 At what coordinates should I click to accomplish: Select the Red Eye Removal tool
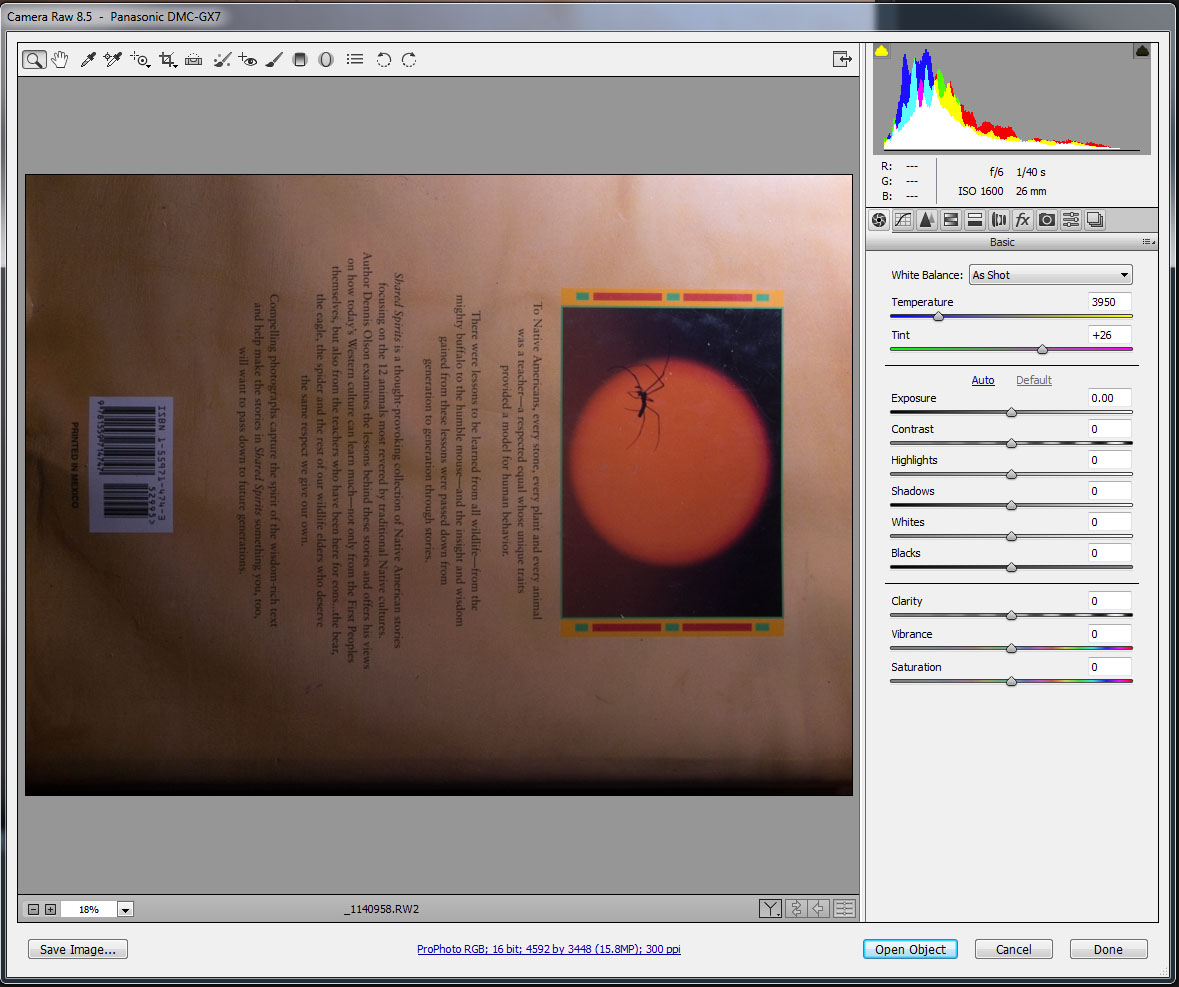[247, 59]
